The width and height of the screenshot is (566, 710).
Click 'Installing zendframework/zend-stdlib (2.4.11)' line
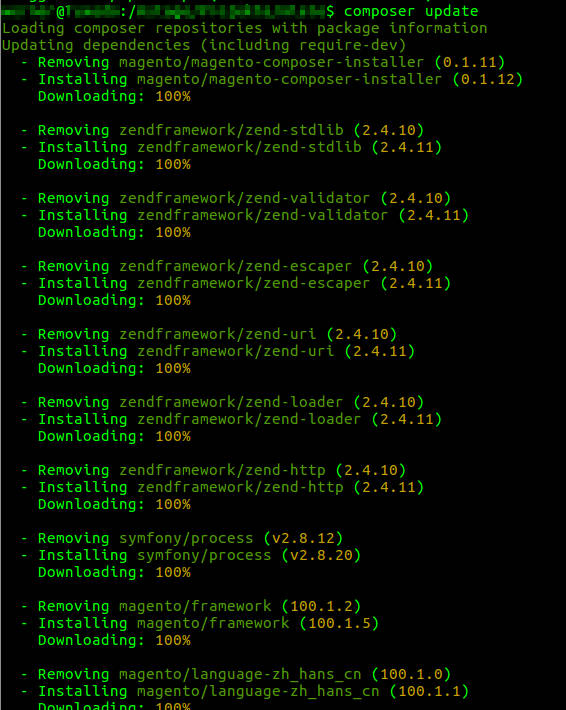coord(231,147)
